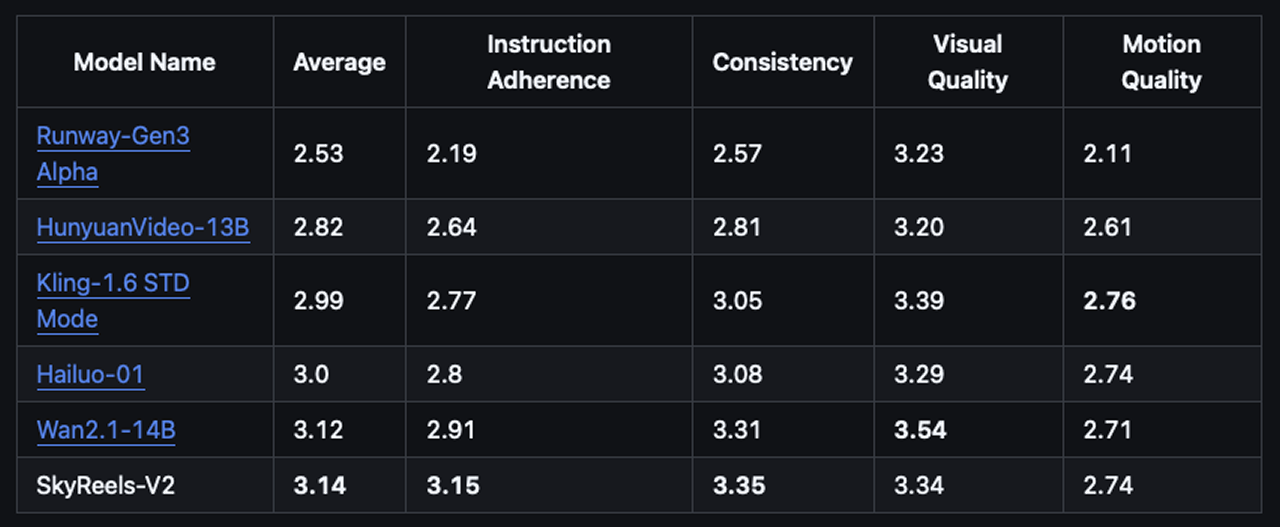Click the SkyReels-V2 model name cell
Image resolution: width=1280 pixels, height=527 pixels.
point(106,486)
